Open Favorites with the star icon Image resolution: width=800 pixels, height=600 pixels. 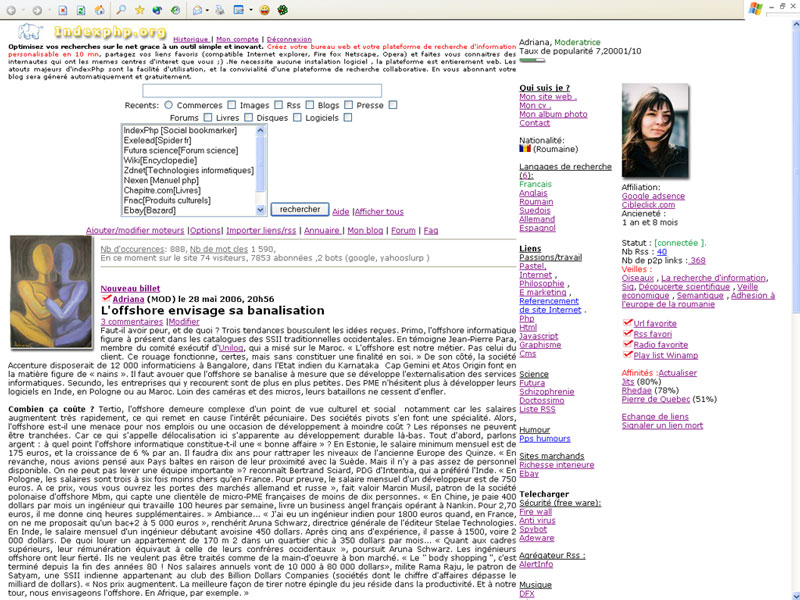coord(139,10)
